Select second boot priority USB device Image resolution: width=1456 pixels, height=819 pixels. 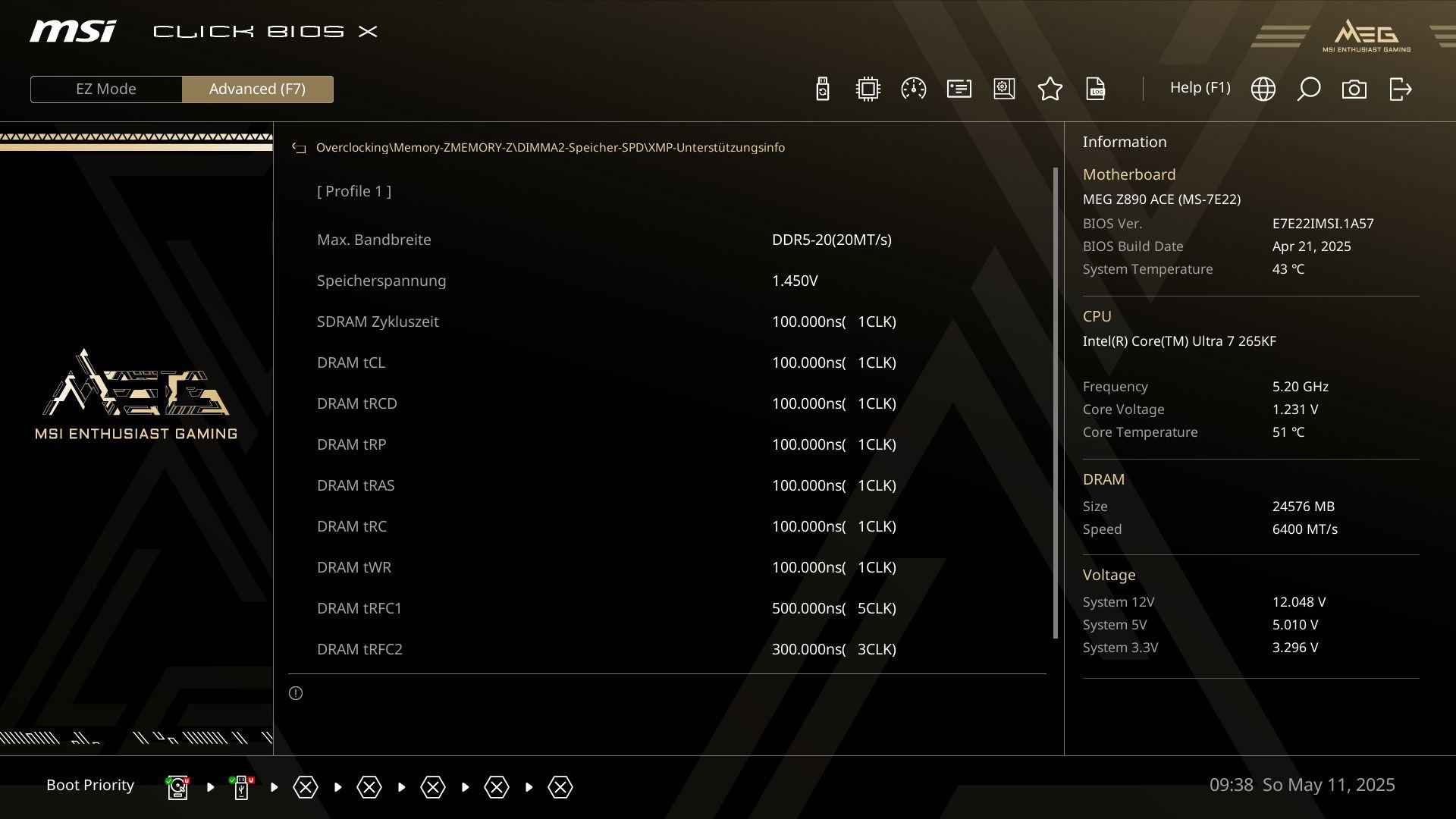[x=241, y=787]
